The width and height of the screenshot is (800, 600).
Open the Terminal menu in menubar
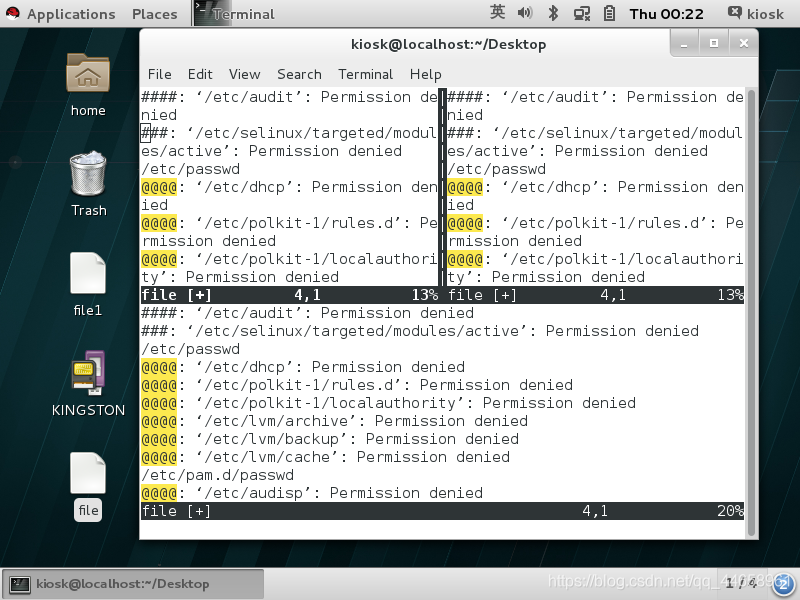(365, 74)
